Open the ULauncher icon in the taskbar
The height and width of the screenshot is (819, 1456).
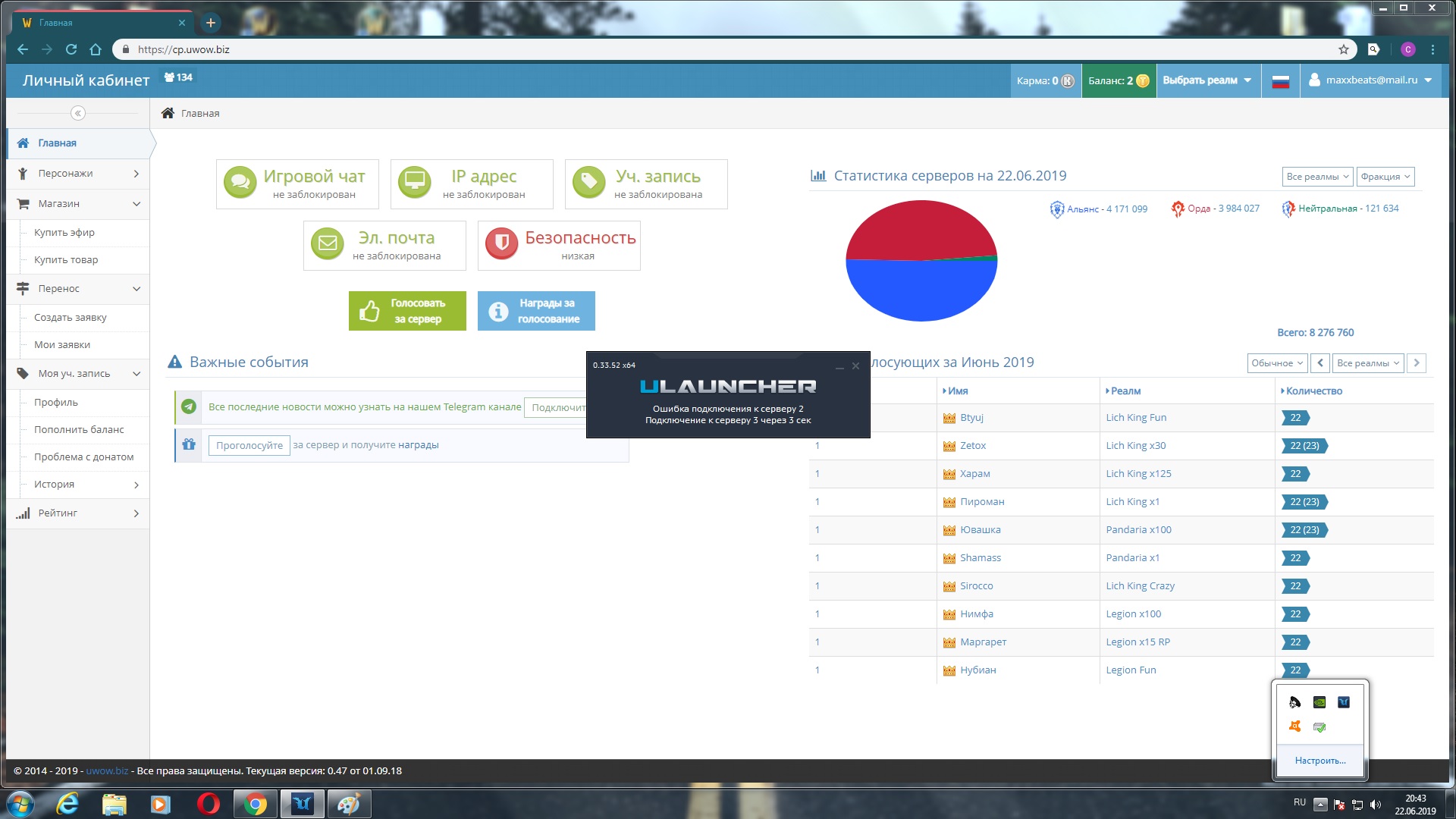coord(303,804)
